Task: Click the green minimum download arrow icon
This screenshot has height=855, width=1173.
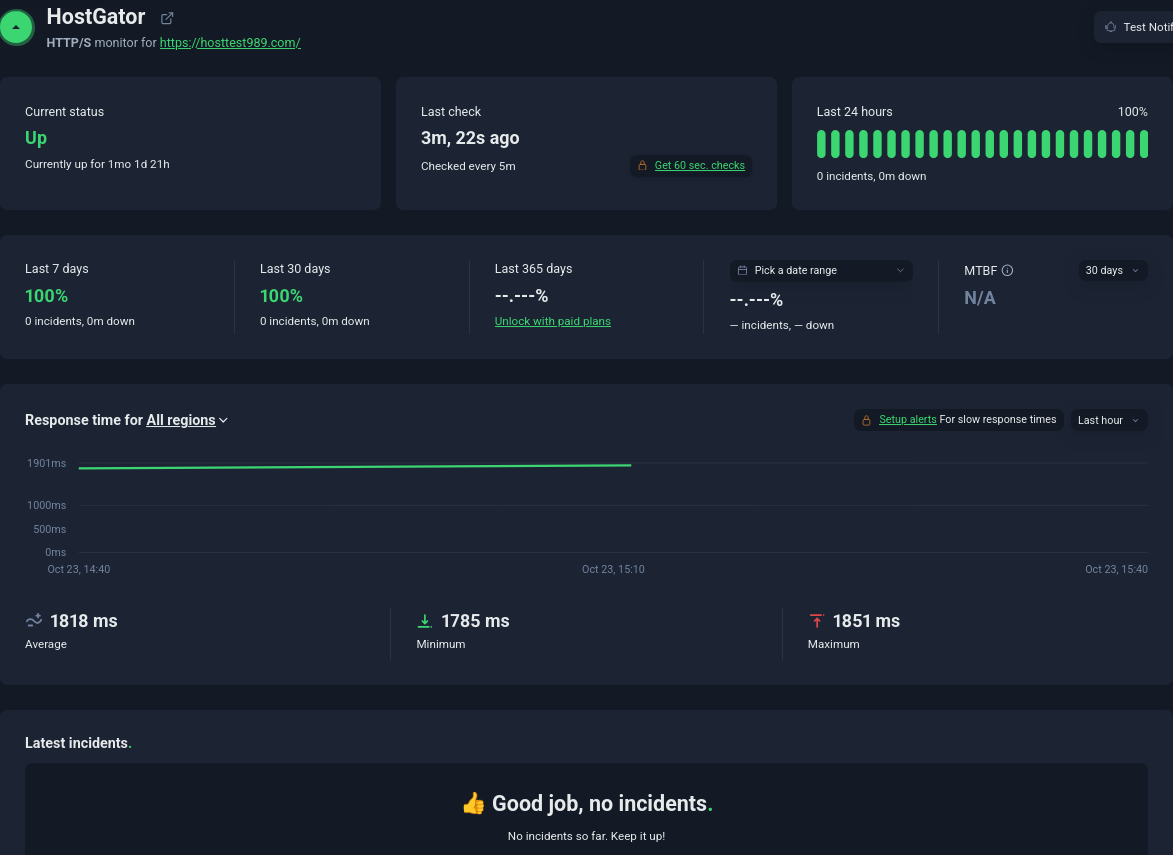Action: click(x=425, y=621)
